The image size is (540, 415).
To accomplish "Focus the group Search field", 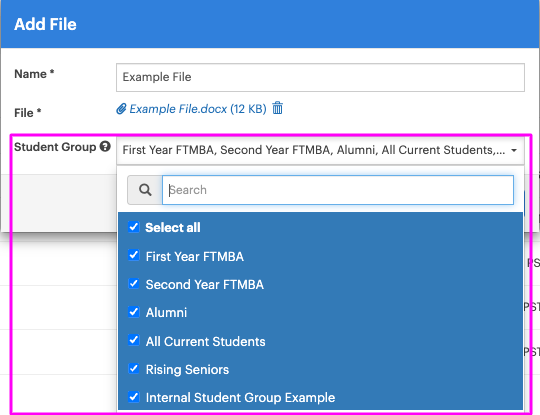I will point(338,190).
